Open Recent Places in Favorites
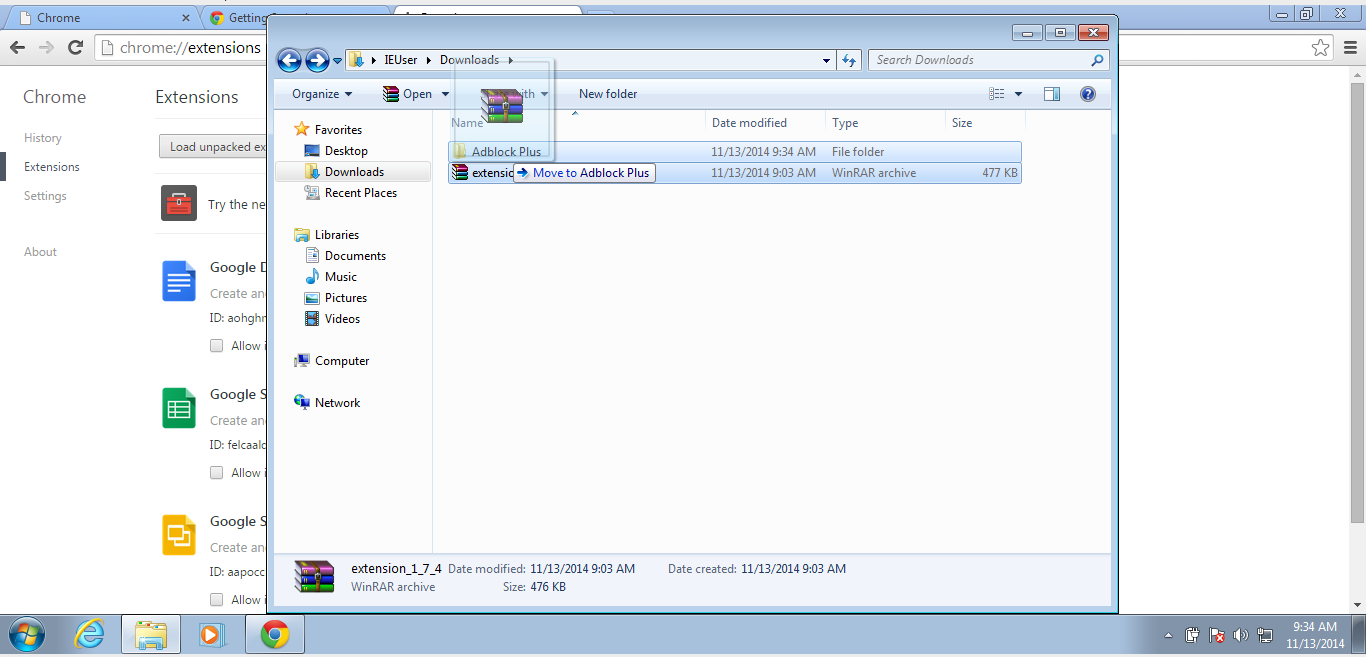Image resolution: width=1366 pixels, height=657 pixels. point(350,193)
